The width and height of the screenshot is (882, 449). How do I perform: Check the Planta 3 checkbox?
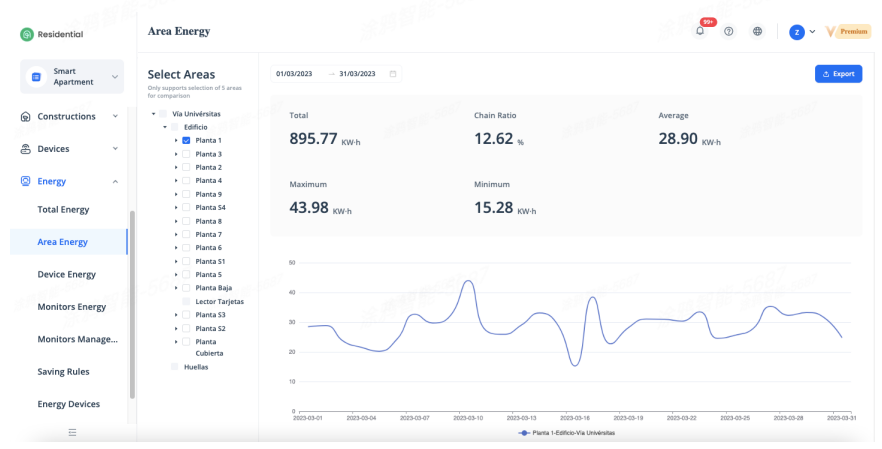click(x=186, y=154)
